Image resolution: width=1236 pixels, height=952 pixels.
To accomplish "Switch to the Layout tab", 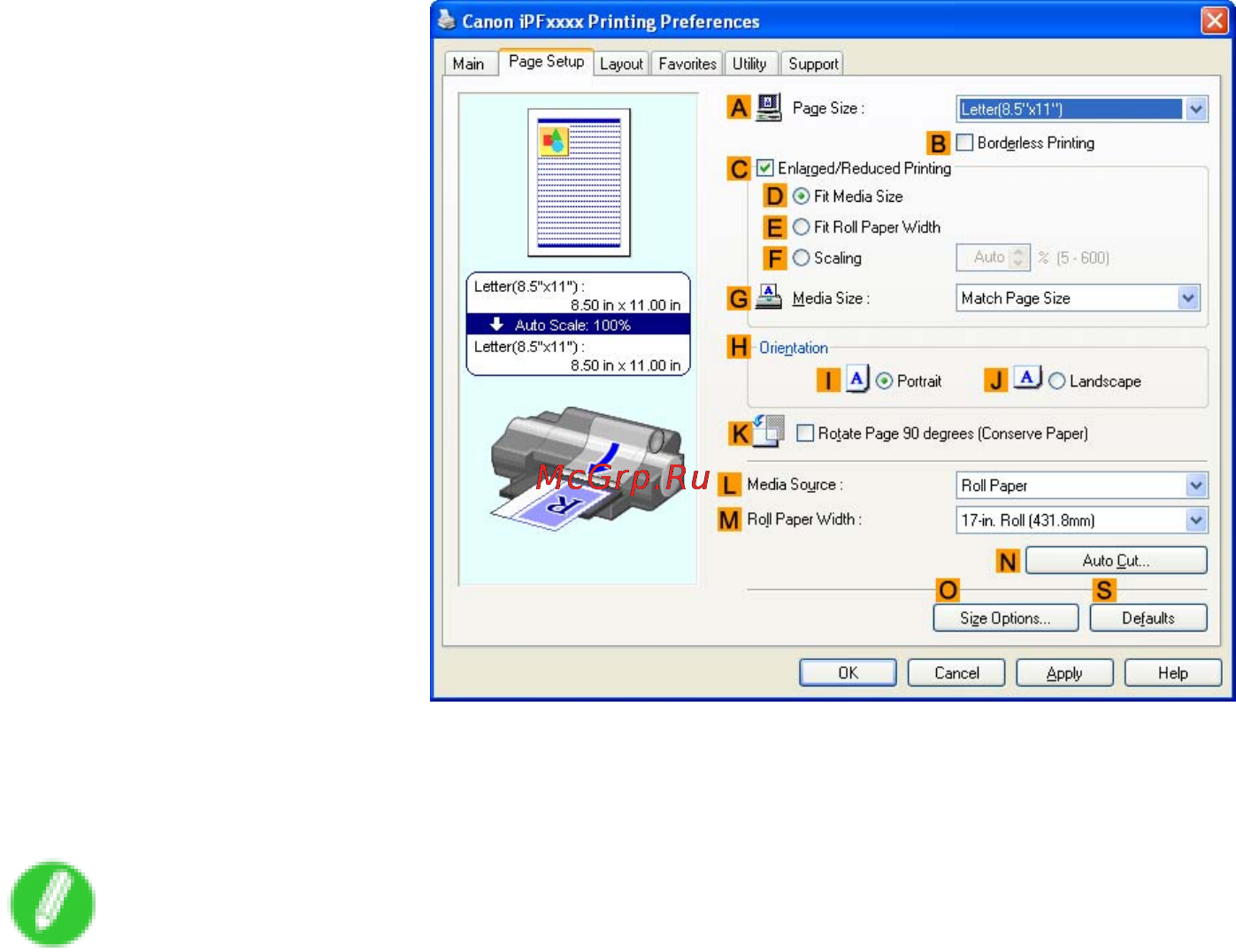I will [621, 64].
